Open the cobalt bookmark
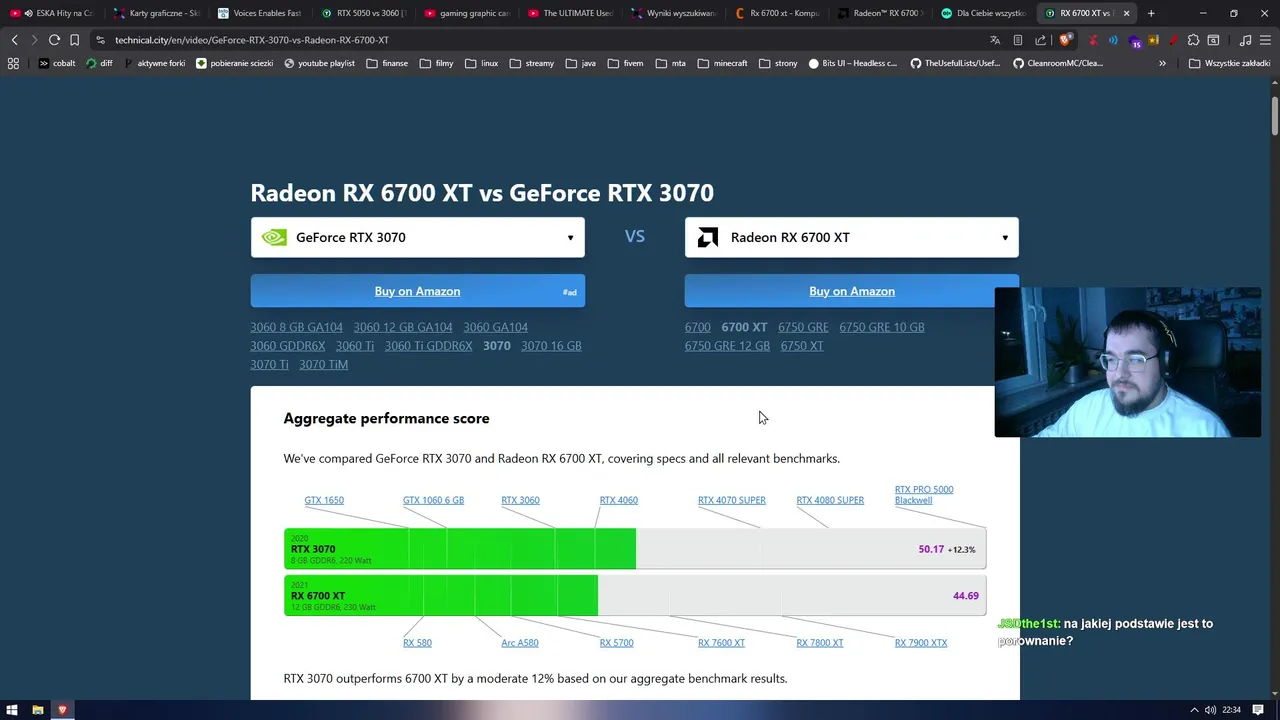This screenshot has width=1280, height=720. (x=57, y=63)
